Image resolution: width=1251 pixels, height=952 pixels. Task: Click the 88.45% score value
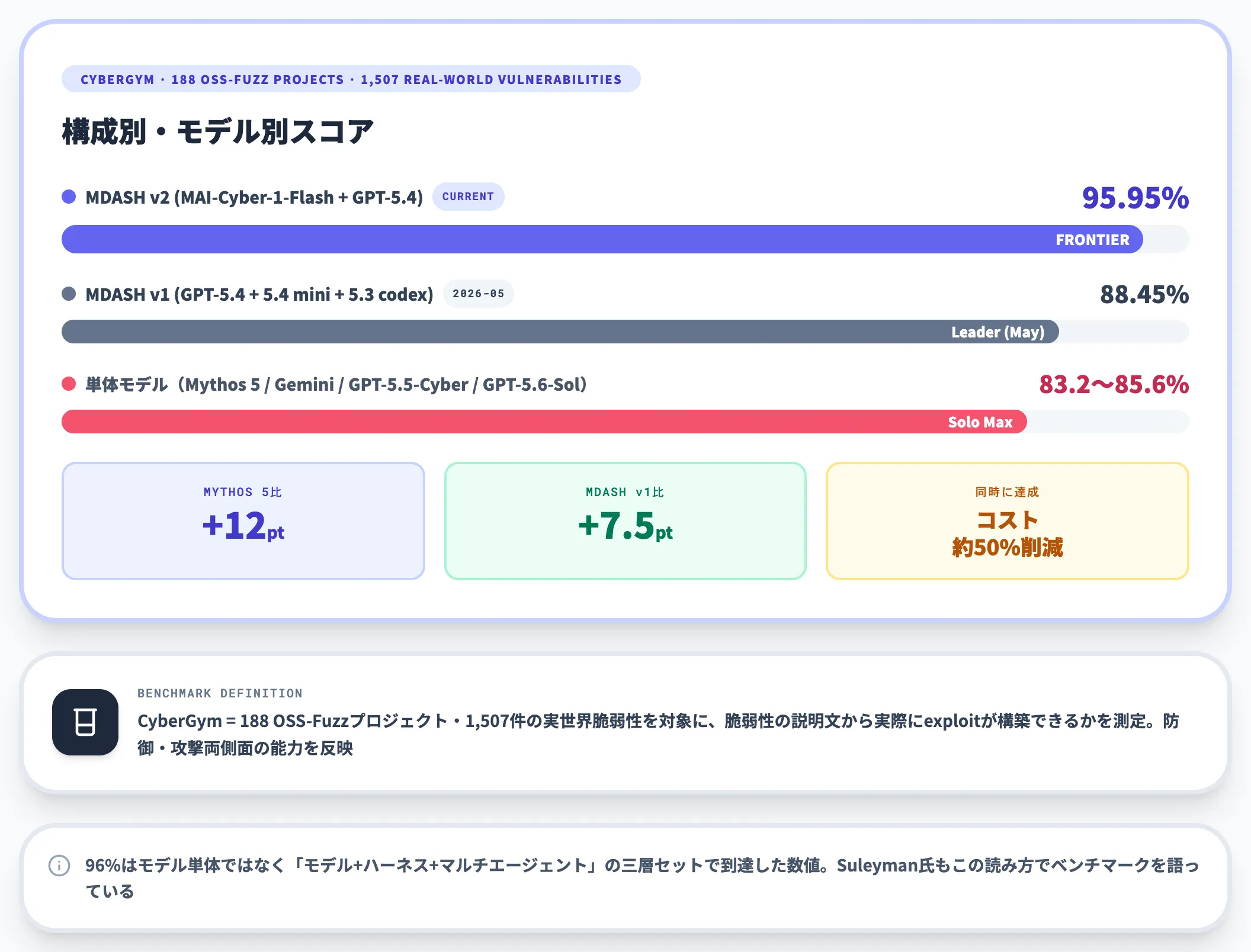click(x=1144, y=294)
